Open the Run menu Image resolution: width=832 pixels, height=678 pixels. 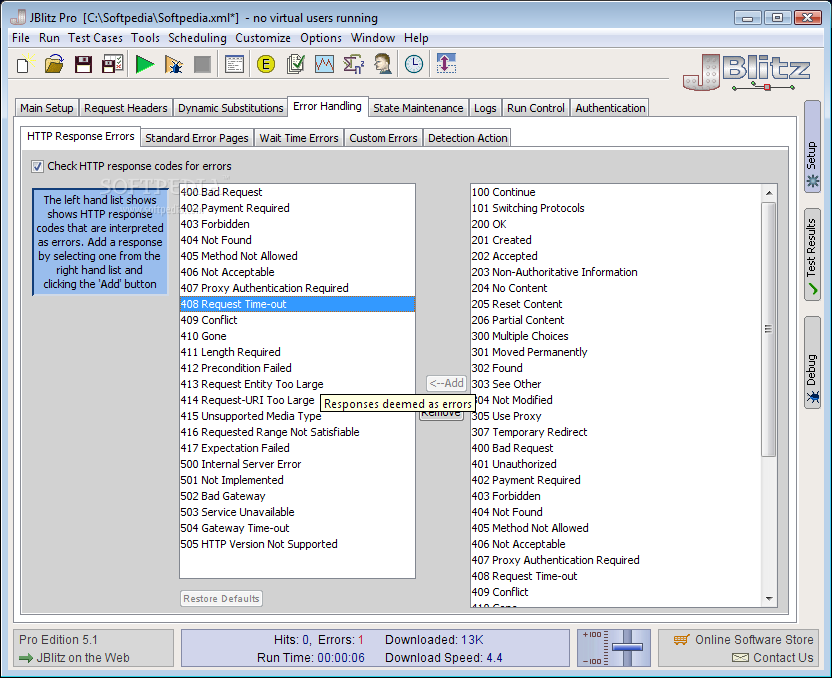[x=49, y=38]
